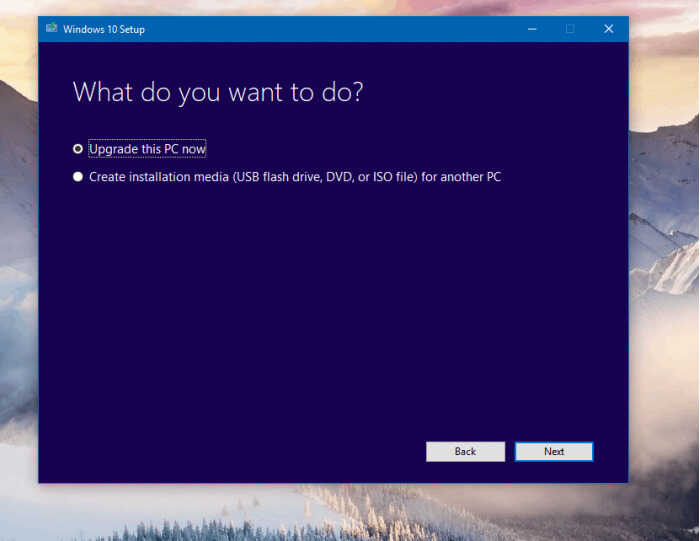Close the Windows 10 Setup window
The image size is (700, 541).
[608, 29]
